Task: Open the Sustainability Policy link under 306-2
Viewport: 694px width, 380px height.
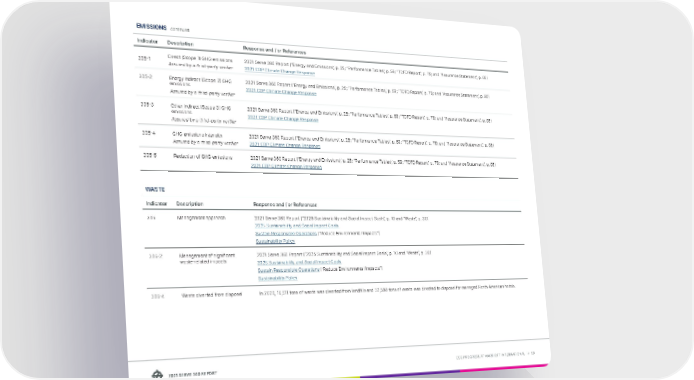Action: (x=278, y=278)
